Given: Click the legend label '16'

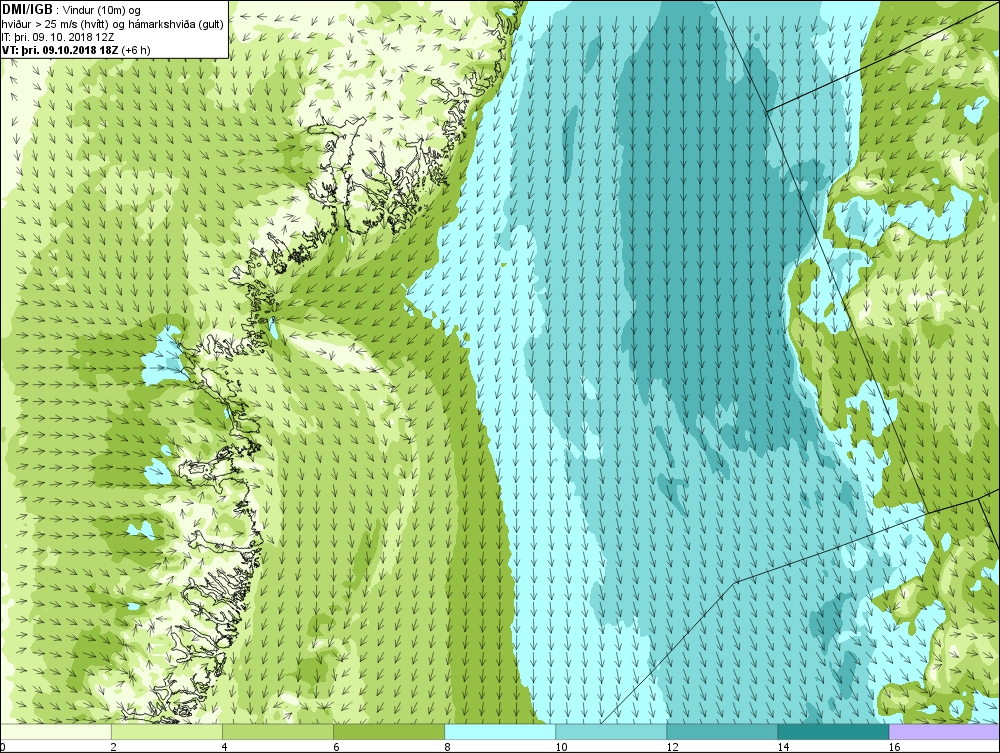Looking at the screenshot, I should pos(894,747).
